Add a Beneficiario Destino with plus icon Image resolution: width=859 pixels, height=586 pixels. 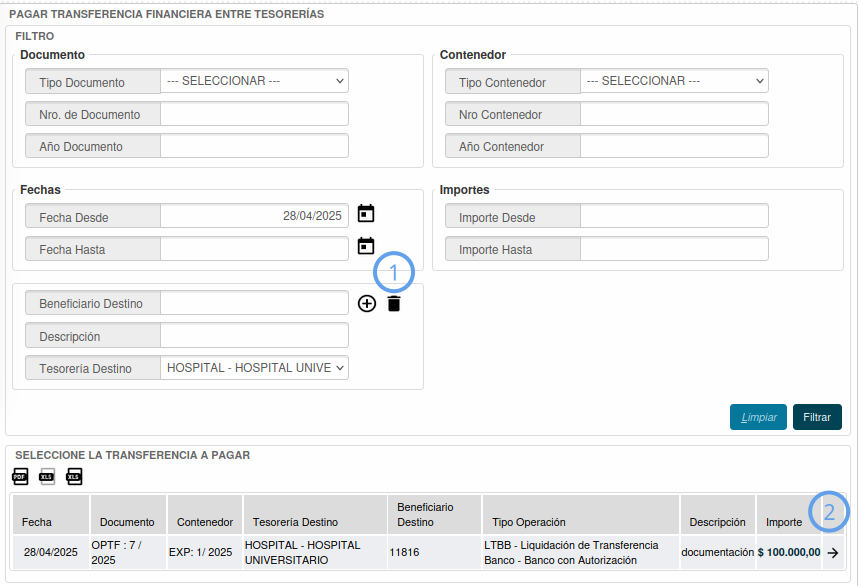367,303
